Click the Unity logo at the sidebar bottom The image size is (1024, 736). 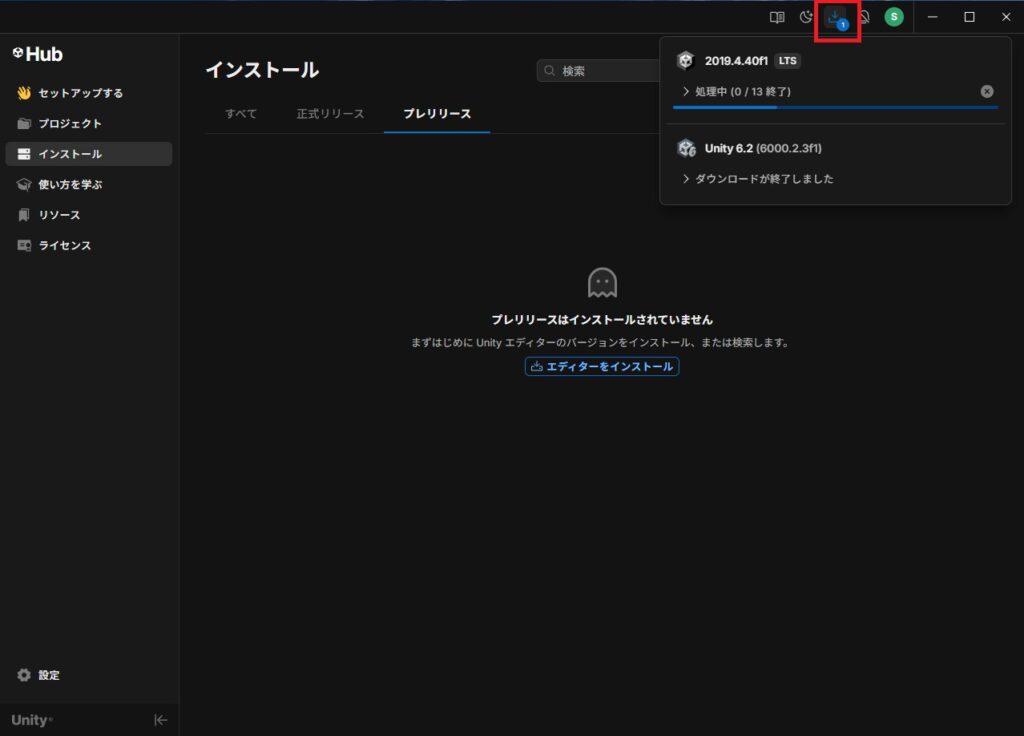click(x=31, y=720)
